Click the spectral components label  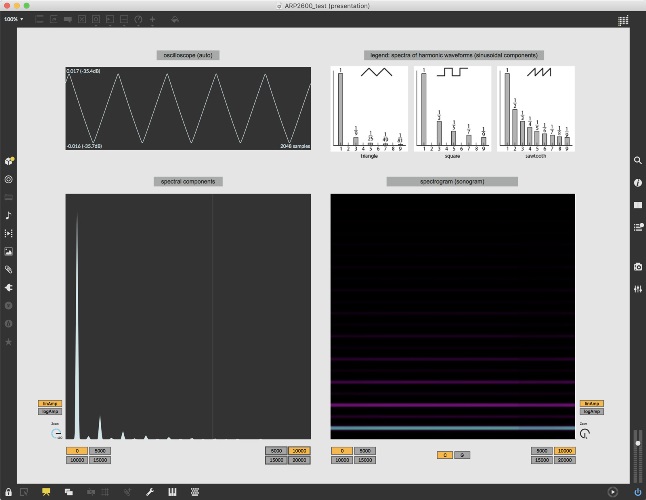pos(188,182)
